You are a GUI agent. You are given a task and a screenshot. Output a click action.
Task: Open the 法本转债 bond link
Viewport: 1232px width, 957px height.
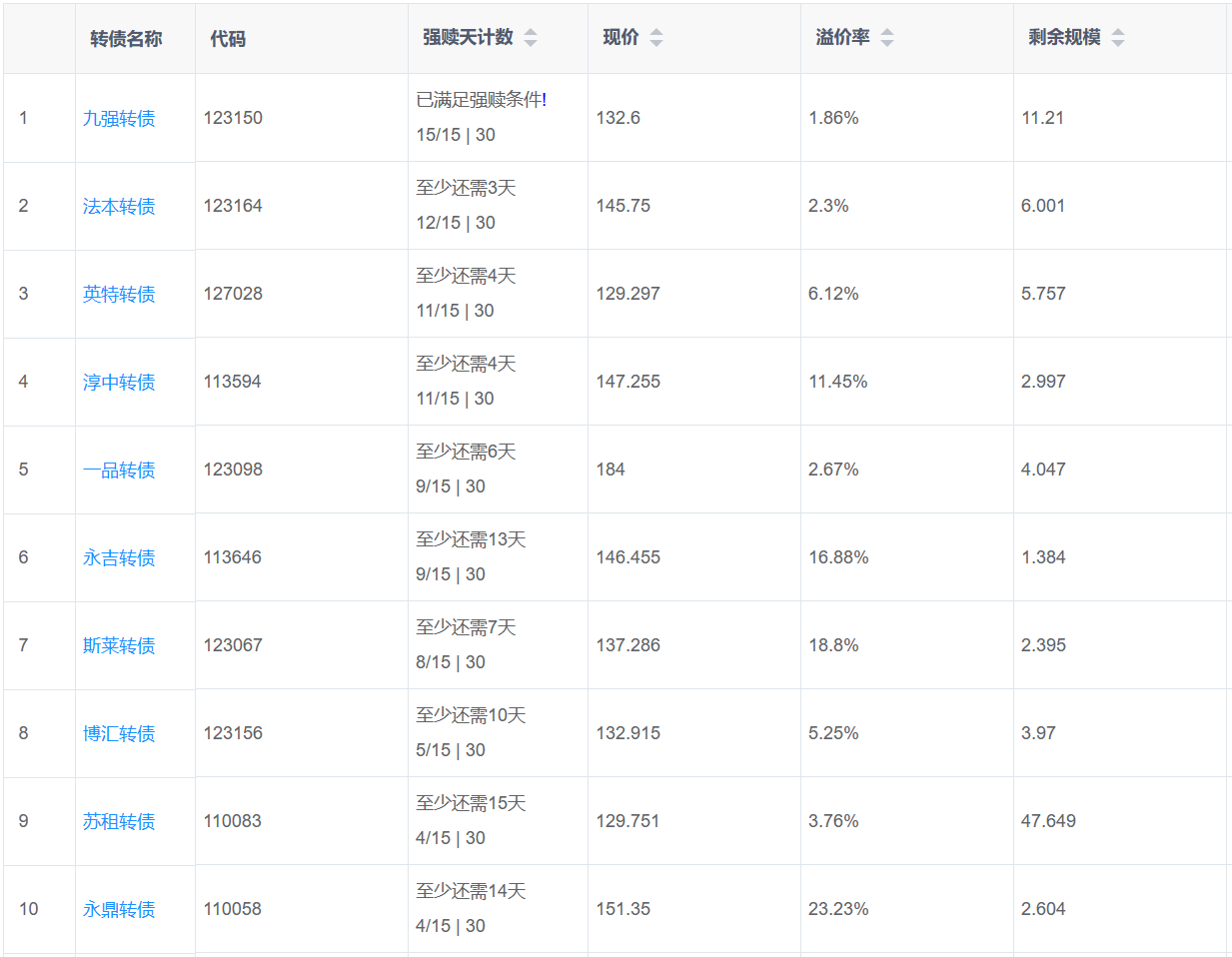pos(119,207)
